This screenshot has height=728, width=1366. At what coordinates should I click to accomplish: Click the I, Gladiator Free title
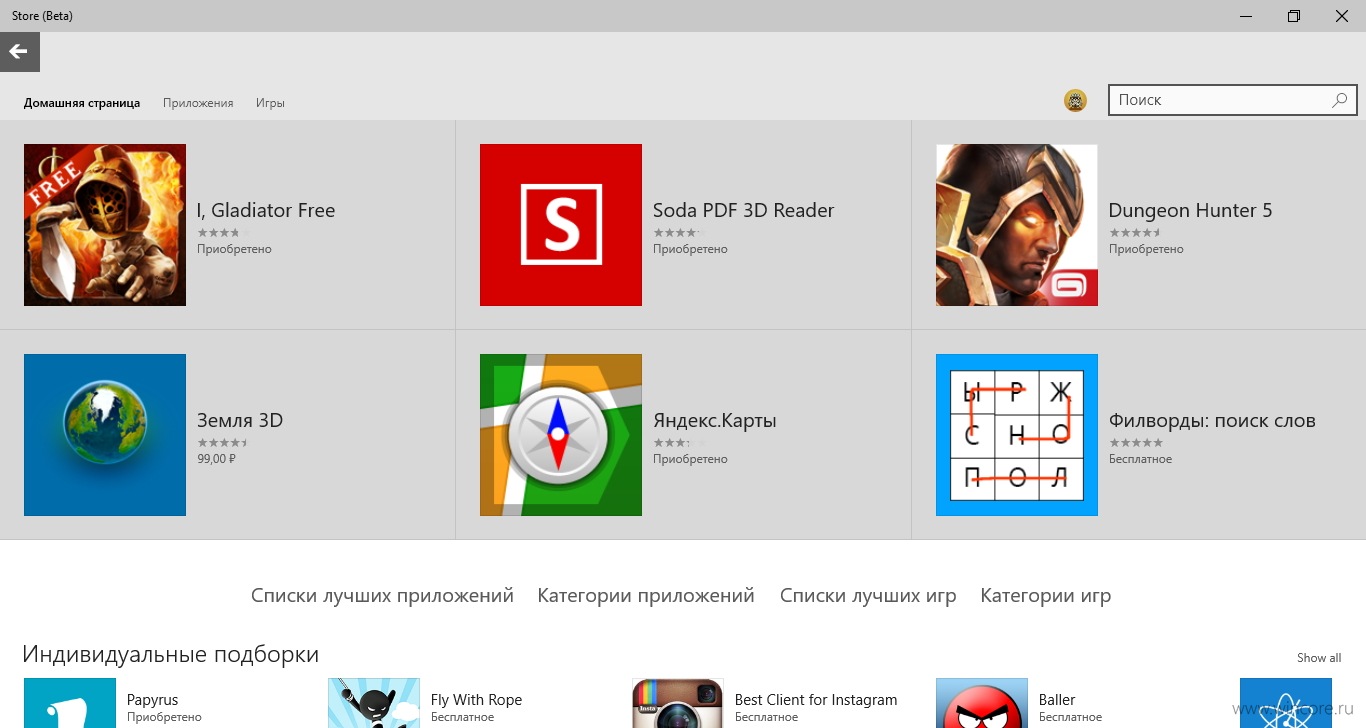[266, 211]
